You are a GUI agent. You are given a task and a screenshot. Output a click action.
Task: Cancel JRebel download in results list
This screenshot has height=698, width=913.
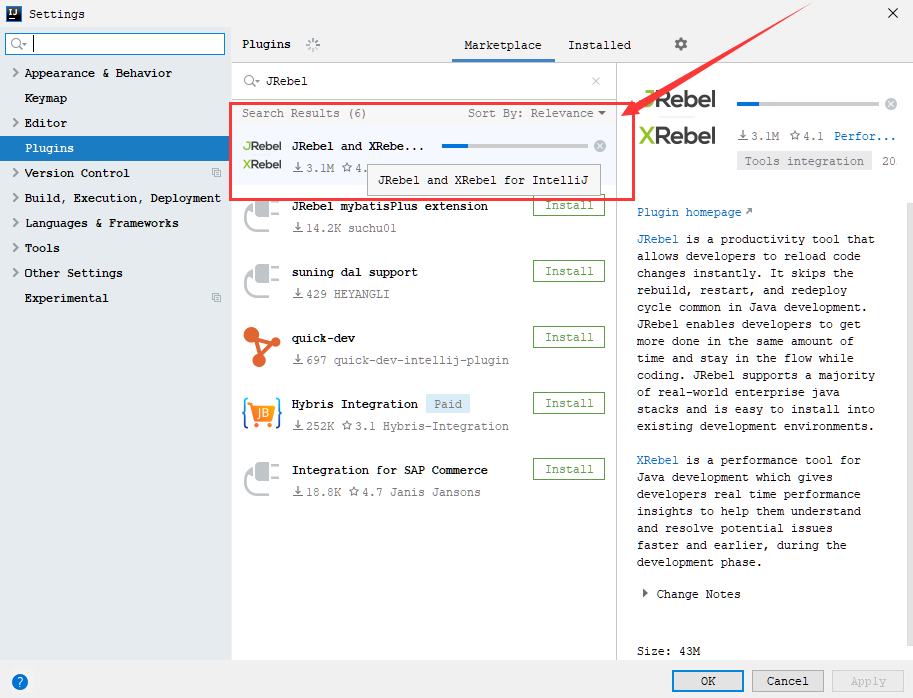tap(600, 146)
